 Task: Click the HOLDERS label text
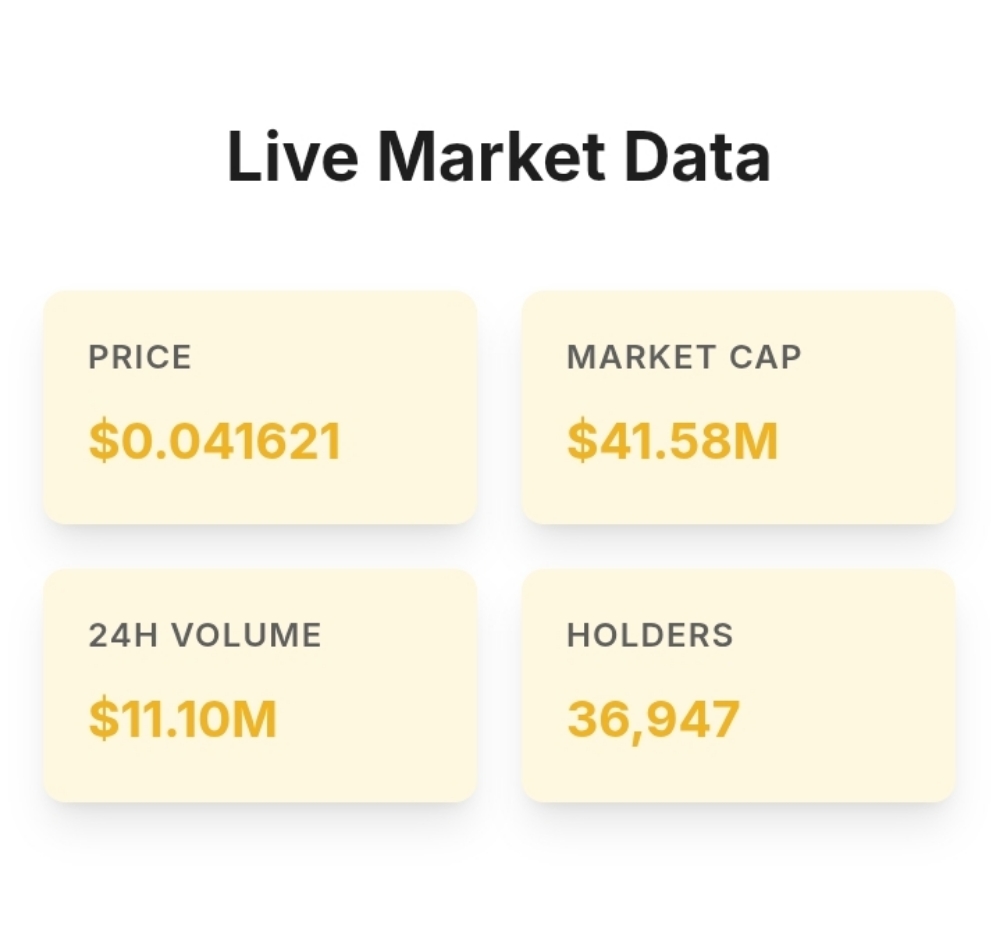[x=650, y=635]
